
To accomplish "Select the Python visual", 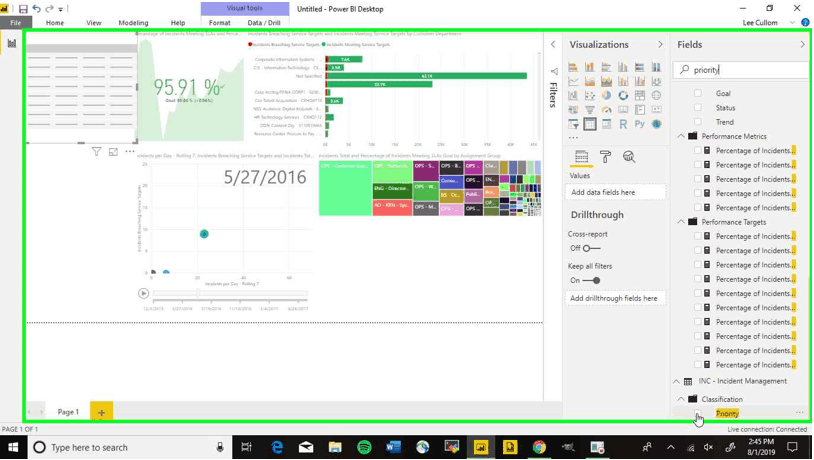I will tap(640, 124).
